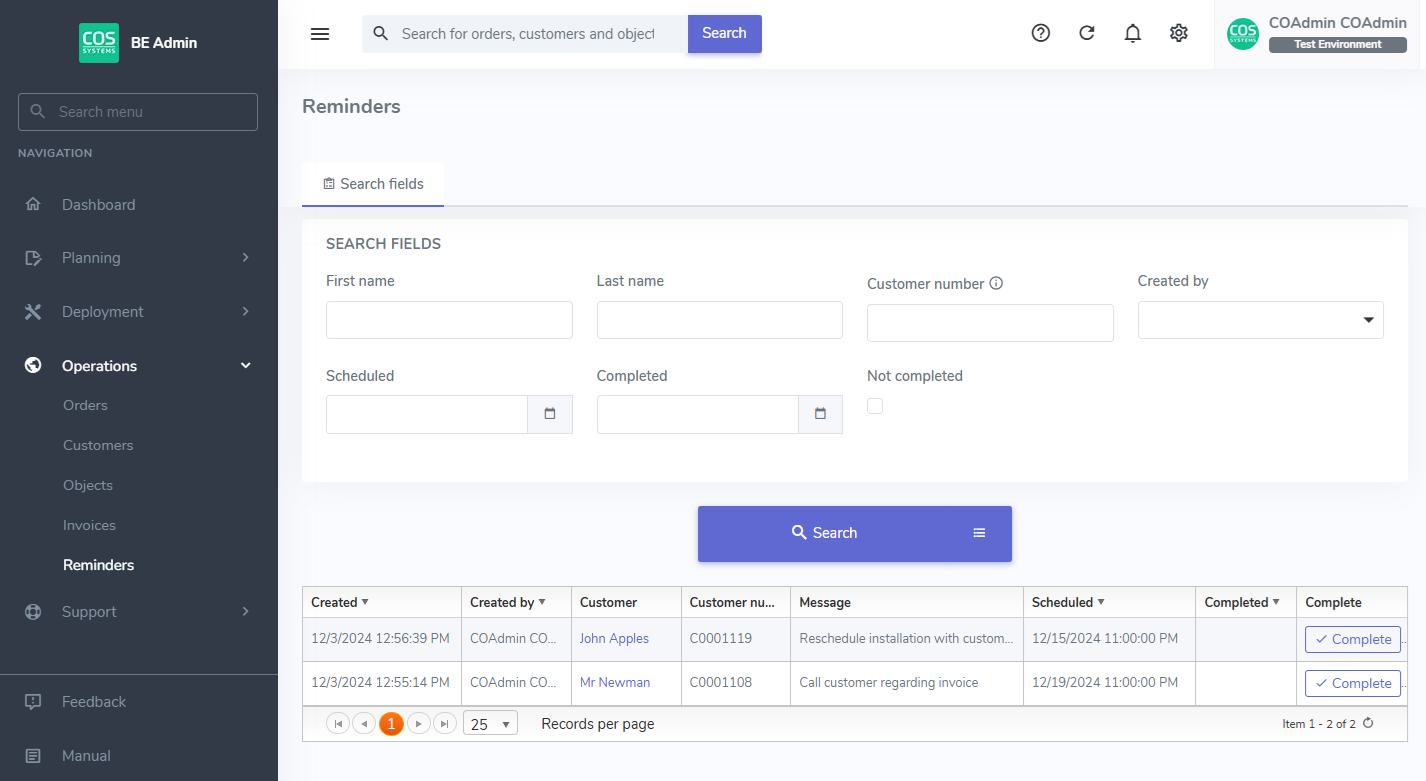Click the COS Systems logo in sidebar
This screenshot has height=781, width=1426.
(99, 43)
